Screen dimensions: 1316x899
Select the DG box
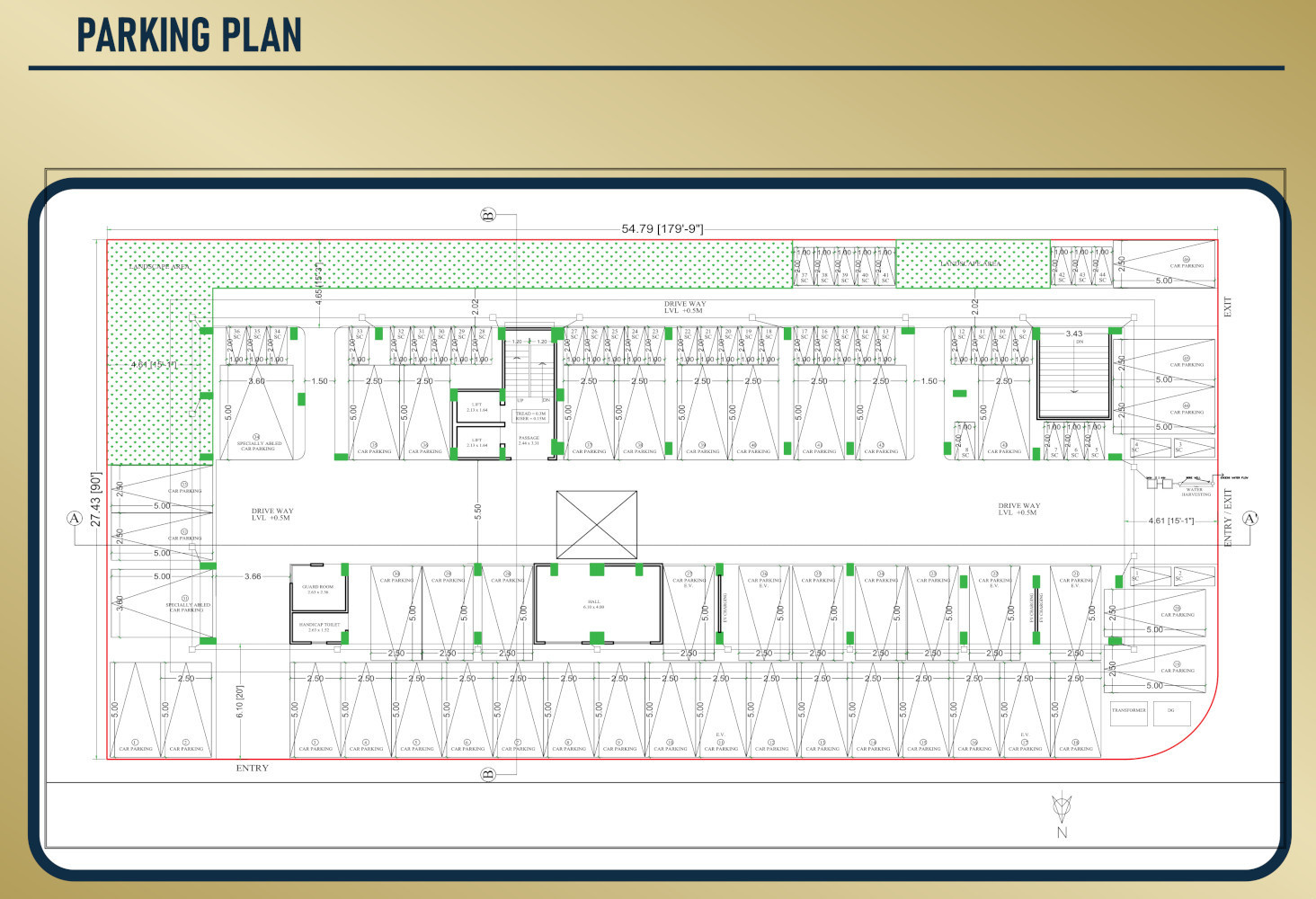point(1171,712)
